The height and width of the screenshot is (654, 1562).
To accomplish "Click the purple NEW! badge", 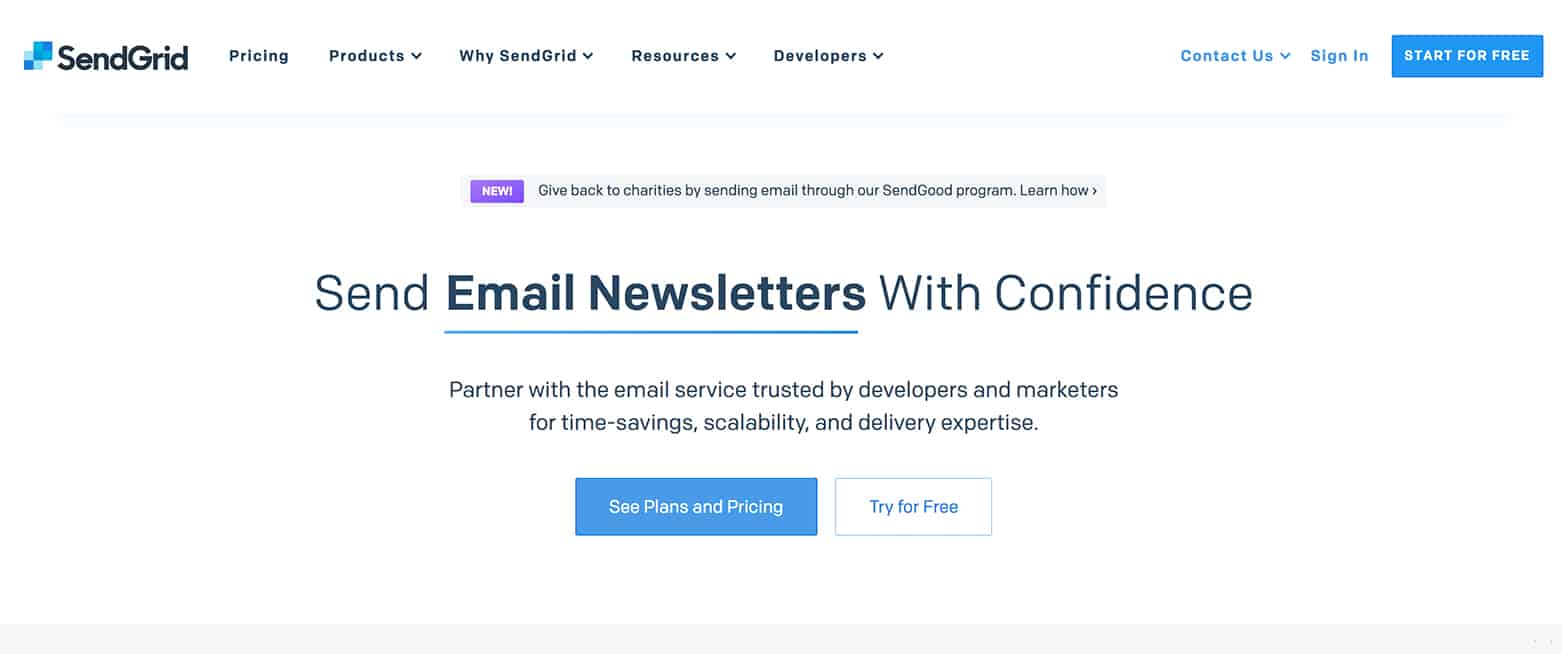I will (x=497, y=190).
